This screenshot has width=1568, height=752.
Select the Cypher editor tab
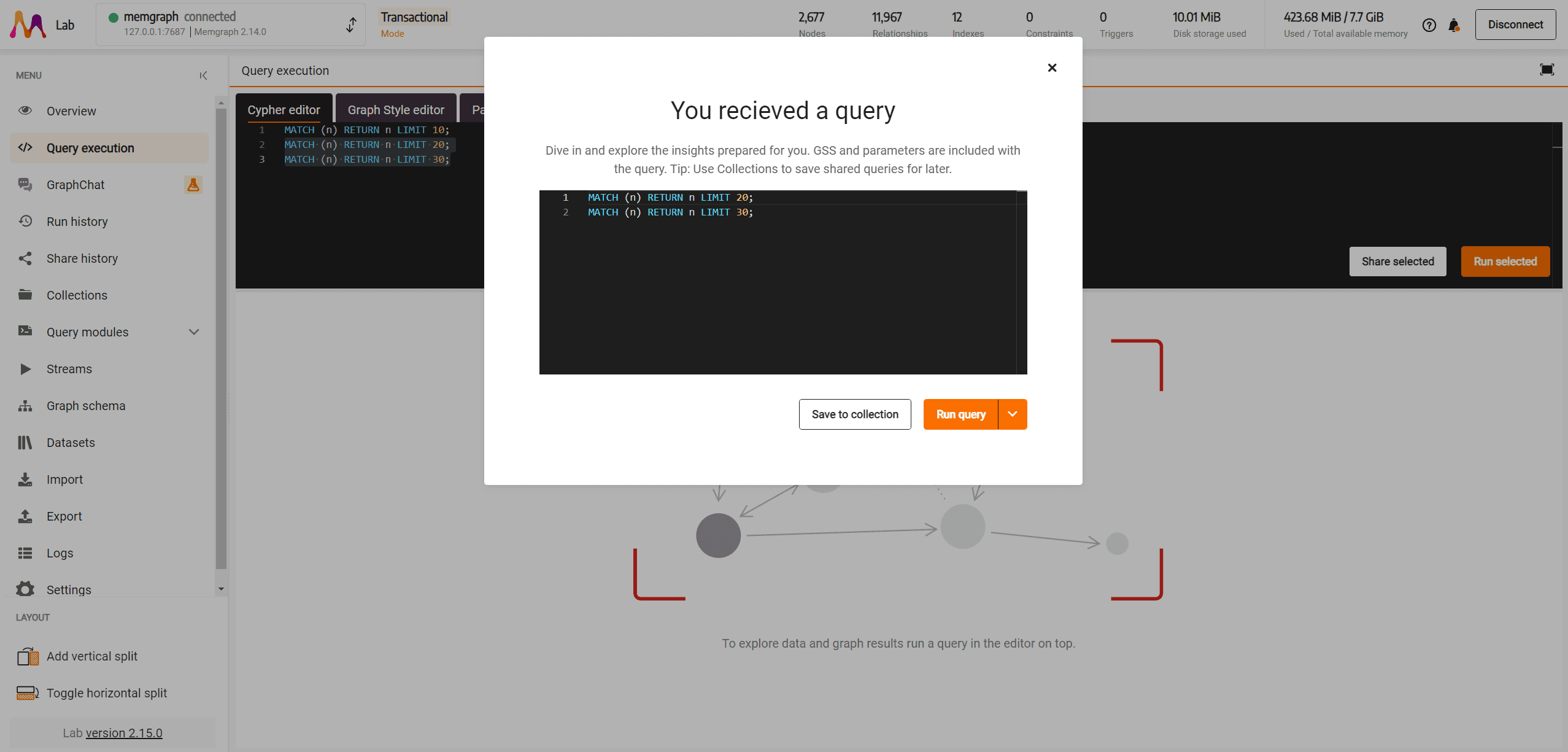click(x=284, y=110)
